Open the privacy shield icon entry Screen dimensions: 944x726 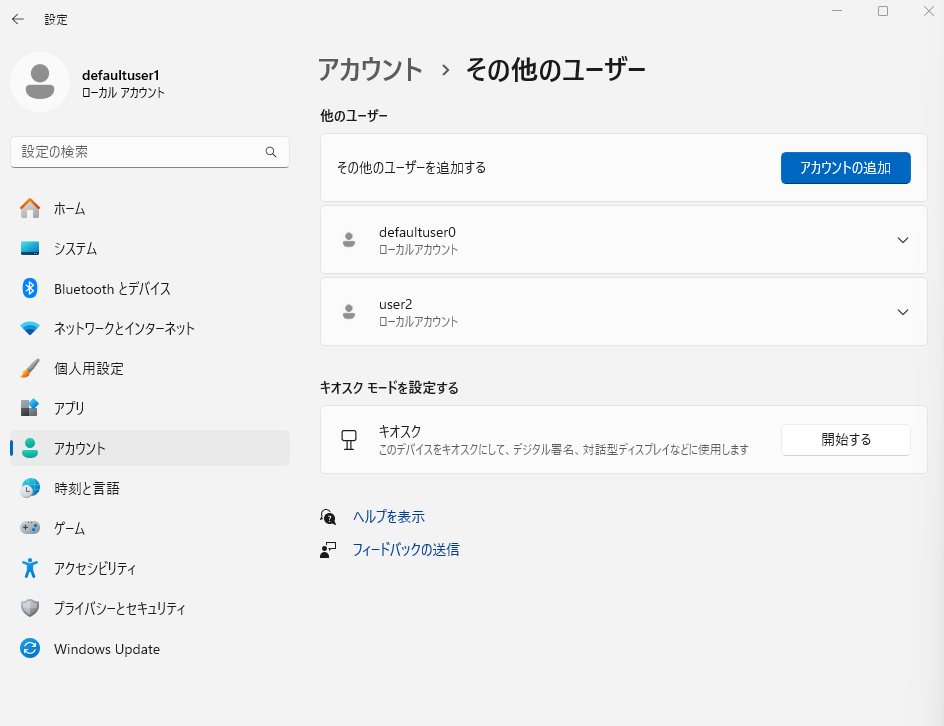30,608
